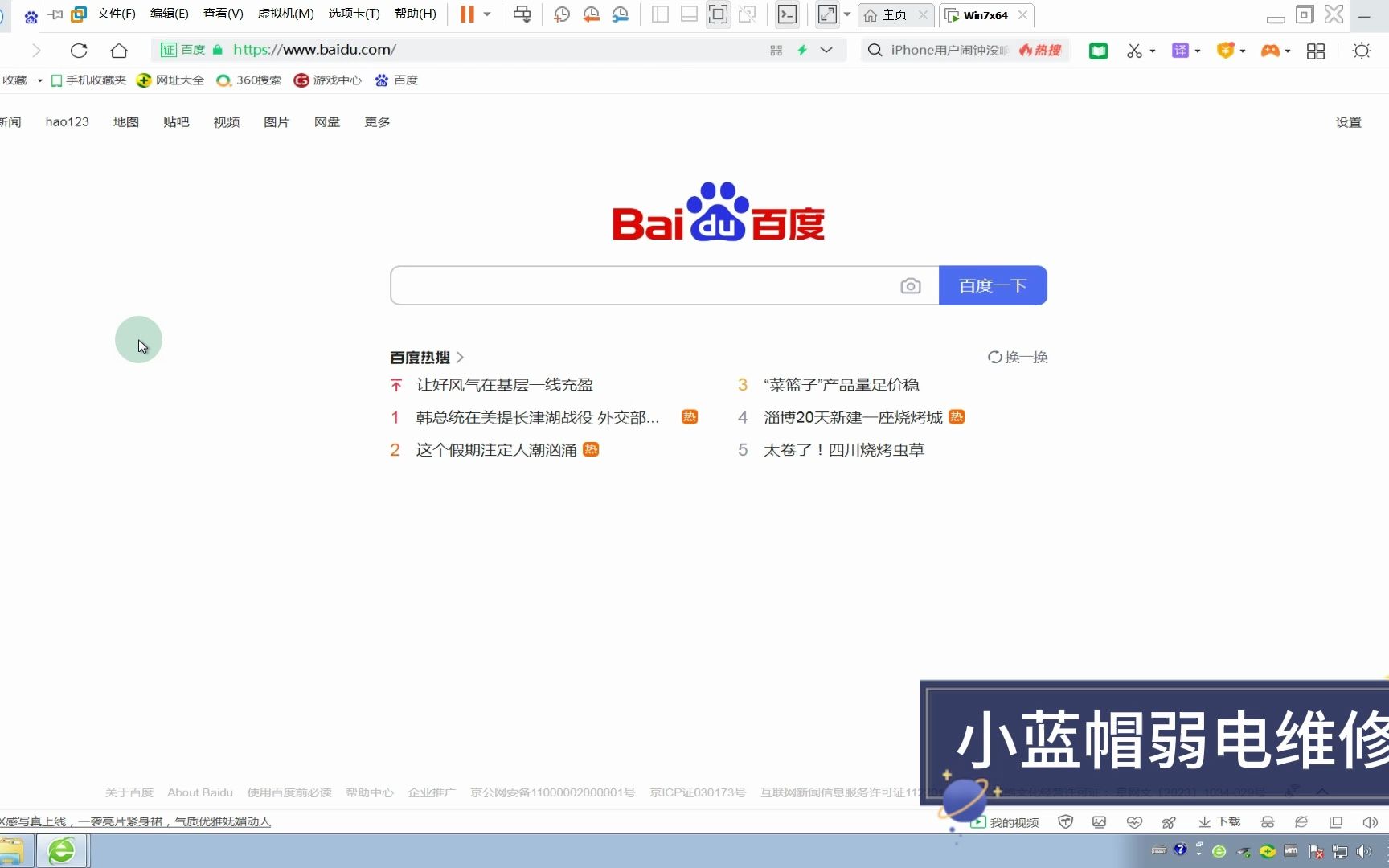The width and height of the screenshot is (1389, 868).
Task: Click the heartbeat health status bar icon
Action: 1134,821
